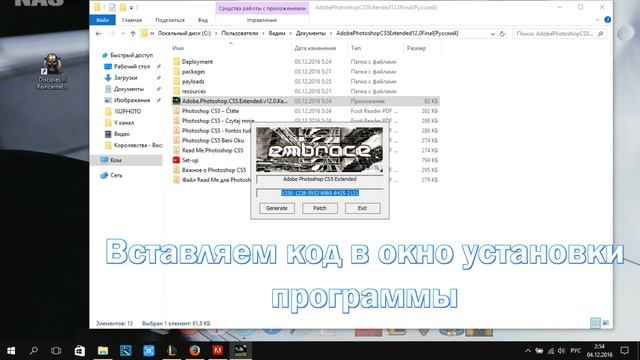Click Пользователи in address breadcrumb
Viewport: 640px width, 360px height.
click(x=240, y=33)
